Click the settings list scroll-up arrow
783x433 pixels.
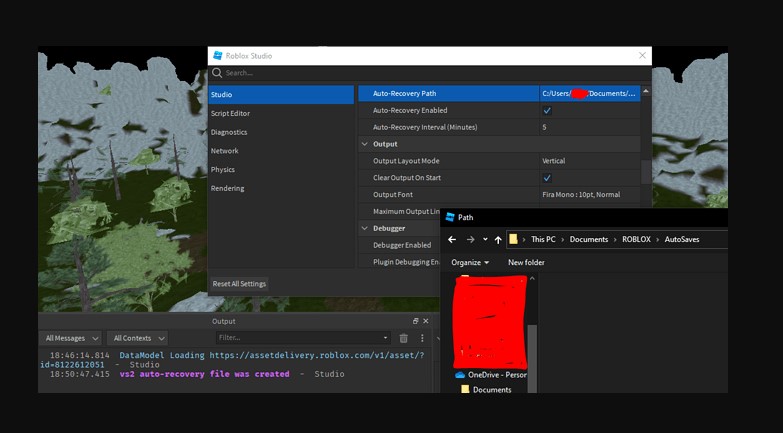pos(646,91)
